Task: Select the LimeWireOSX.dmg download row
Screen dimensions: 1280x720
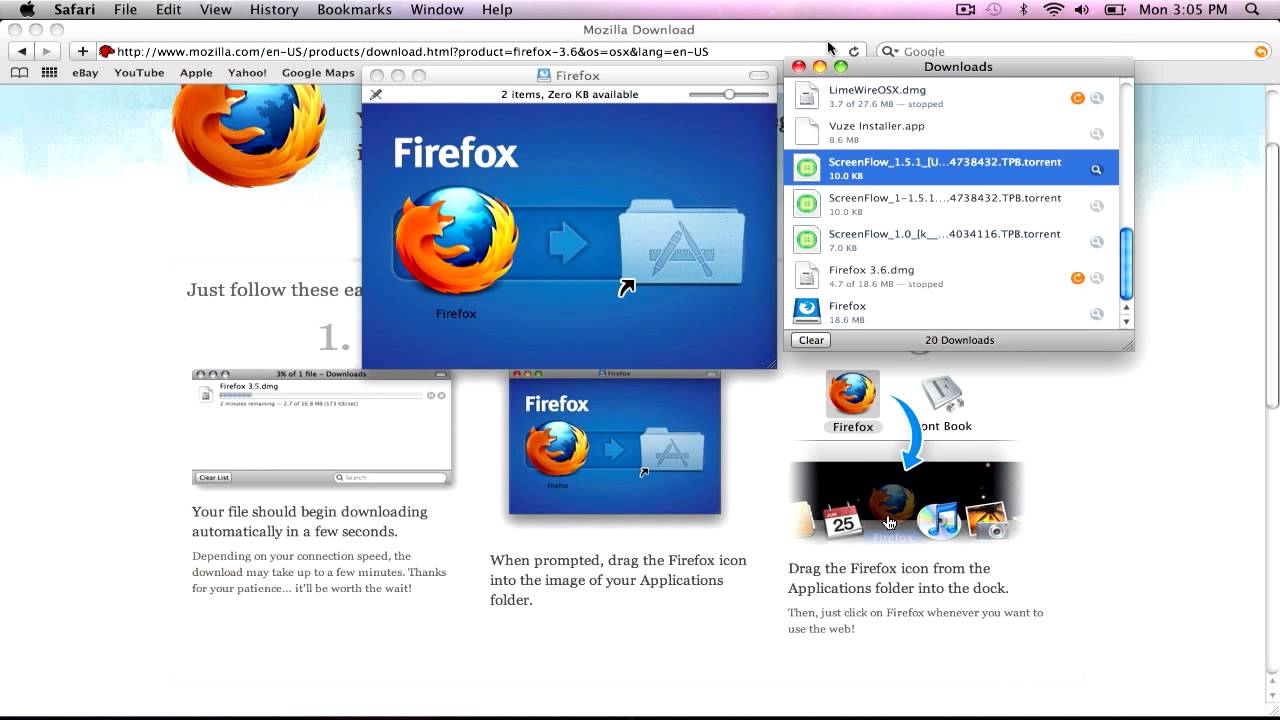Action: tap(951, 97)
